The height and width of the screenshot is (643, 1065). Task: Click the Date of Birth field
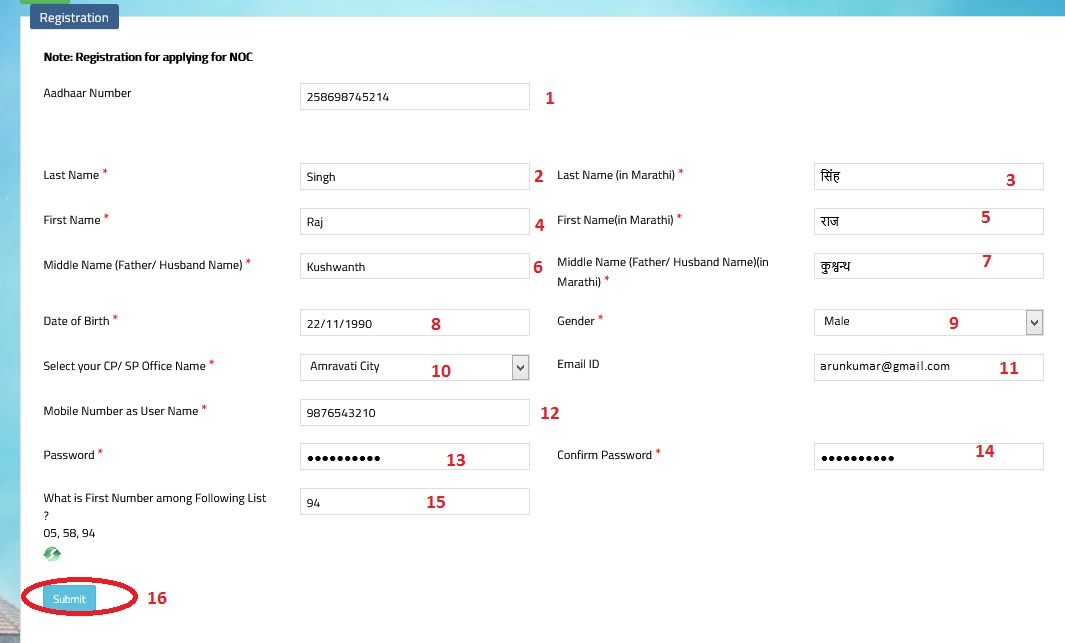[x=414, y=323]
